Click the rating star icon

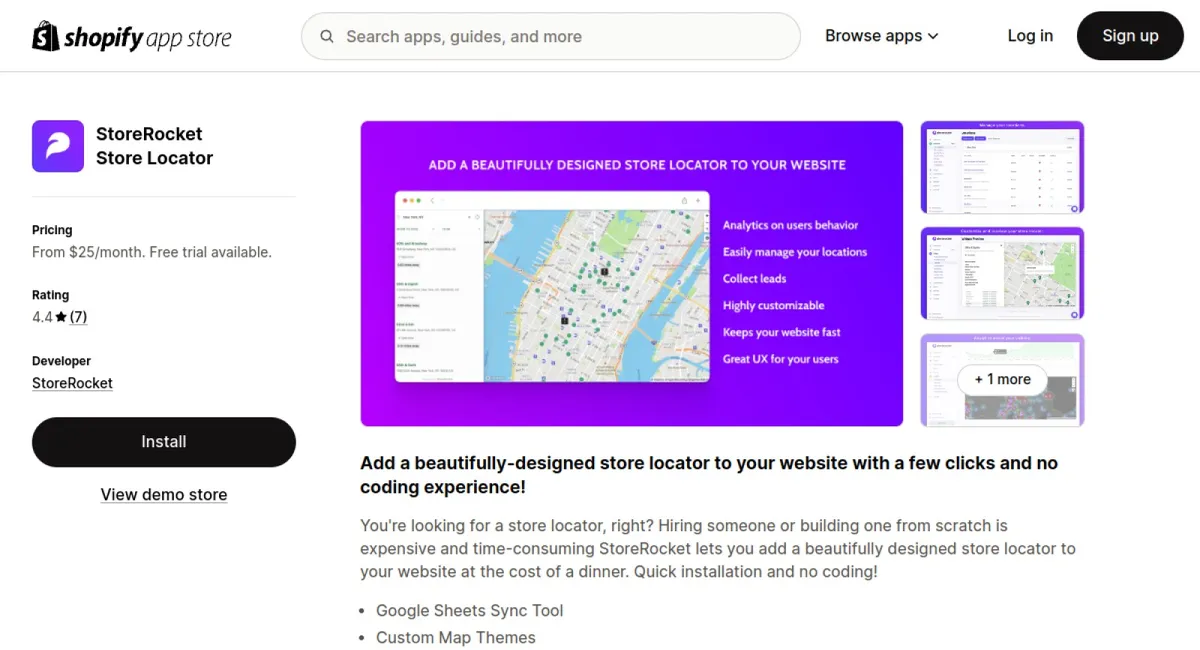(x=61, y=317)
